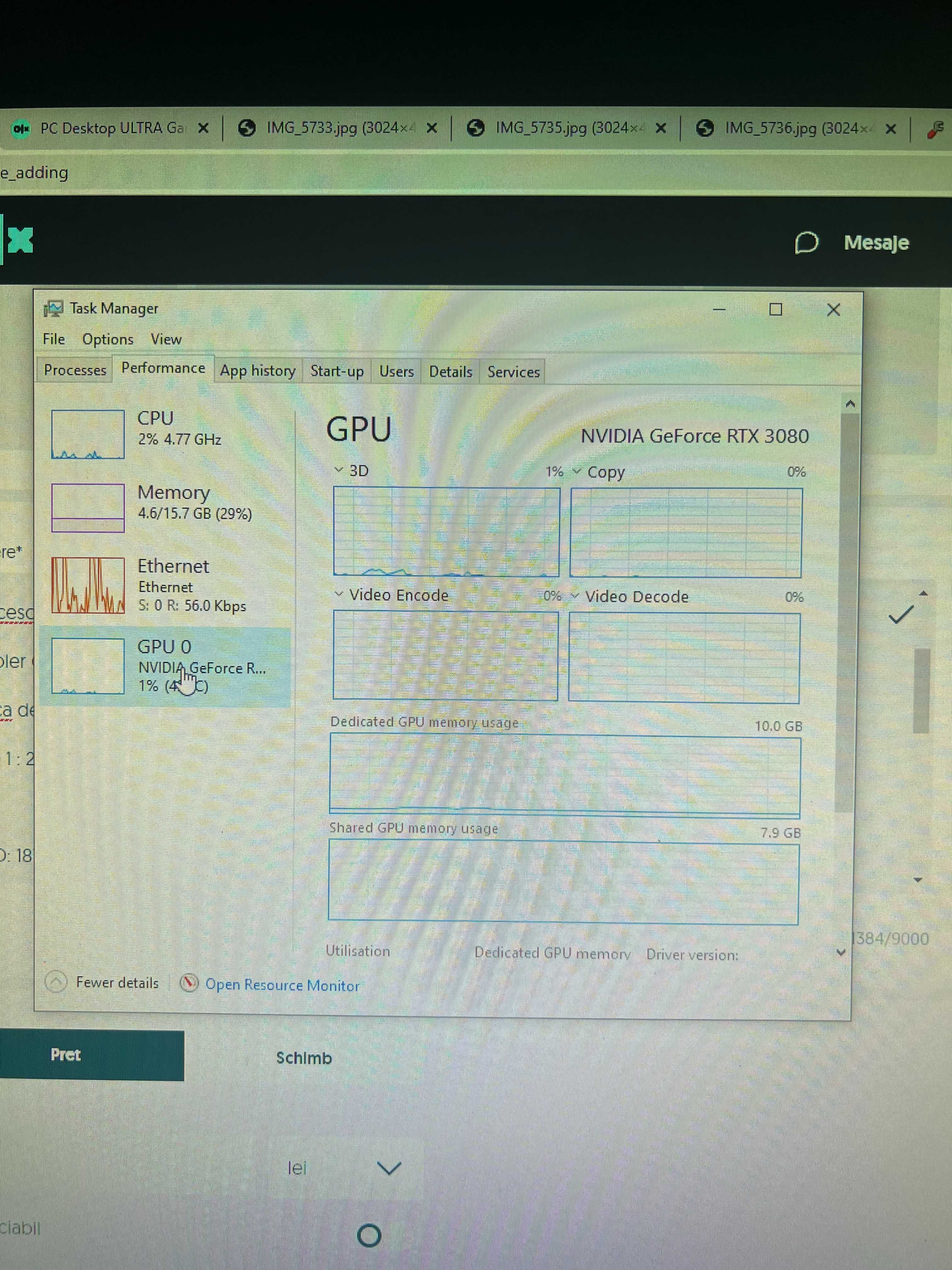This screenshot has width=952, height=1270.
Task: Click the Ethernet activity mini graph thumbnail
Action: 88,585
